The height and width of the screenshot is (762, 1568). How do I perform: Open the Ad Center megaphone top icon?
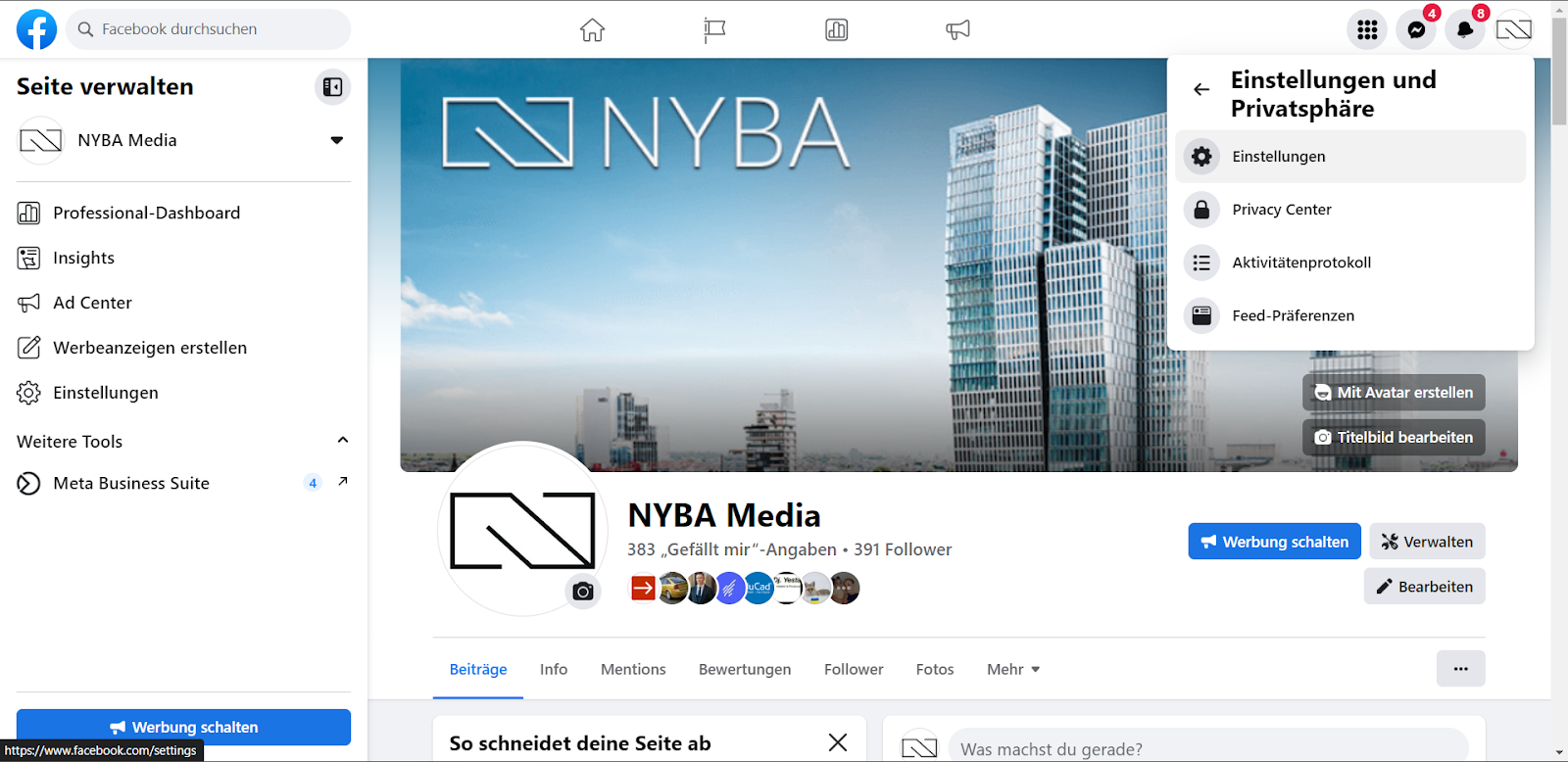coord(958,30)
